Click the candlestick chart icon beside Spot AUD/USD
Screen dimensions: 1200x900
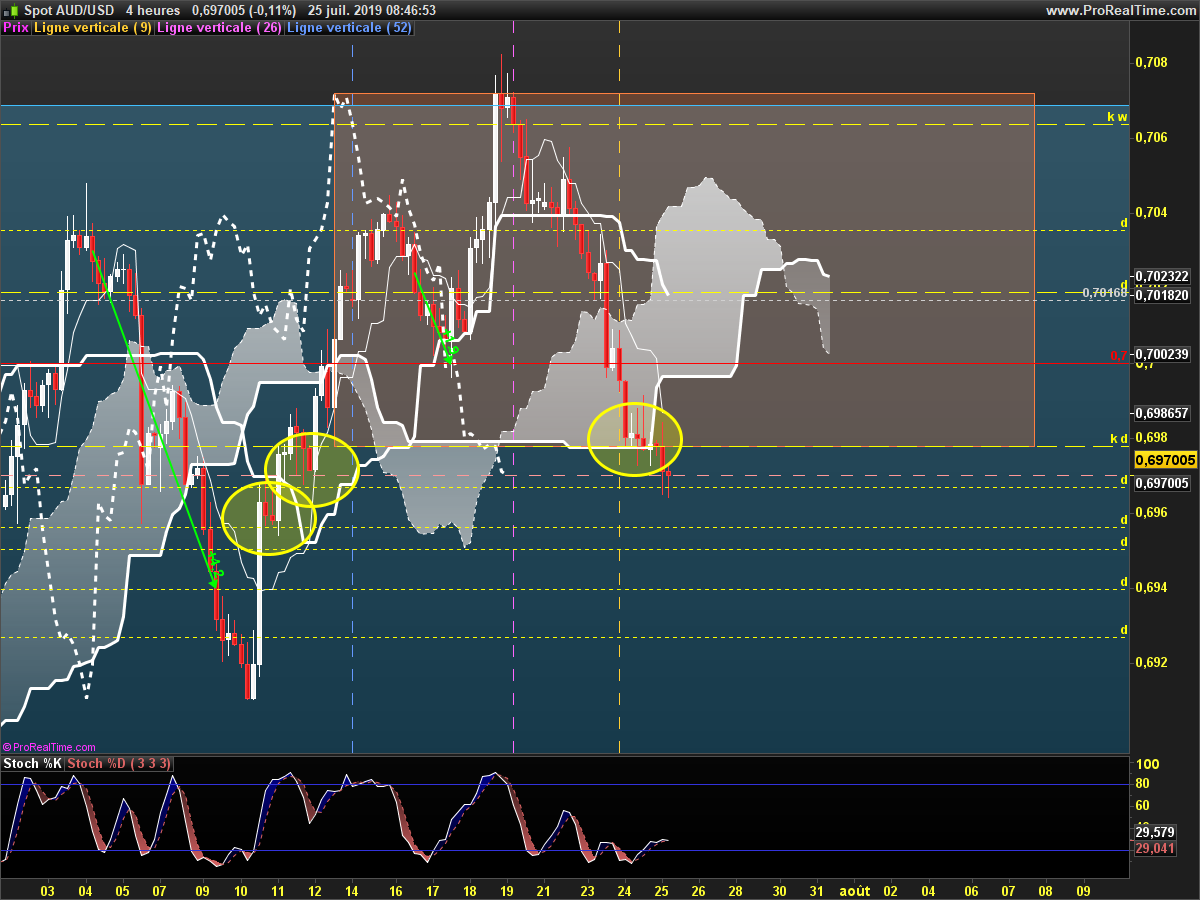click(x=10, y=10)
